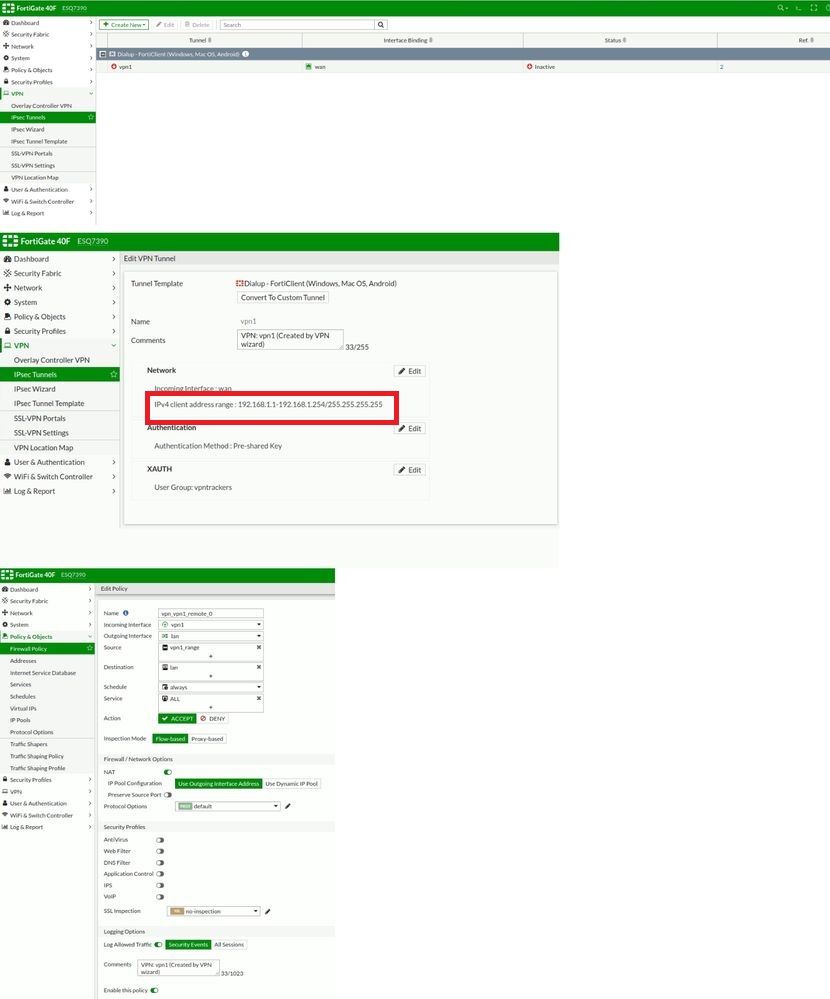The width and height of the screenshot is (830, 999).
Task: Click the search magnifier button in the tunnel list toolbar
Action: (381, 25)
